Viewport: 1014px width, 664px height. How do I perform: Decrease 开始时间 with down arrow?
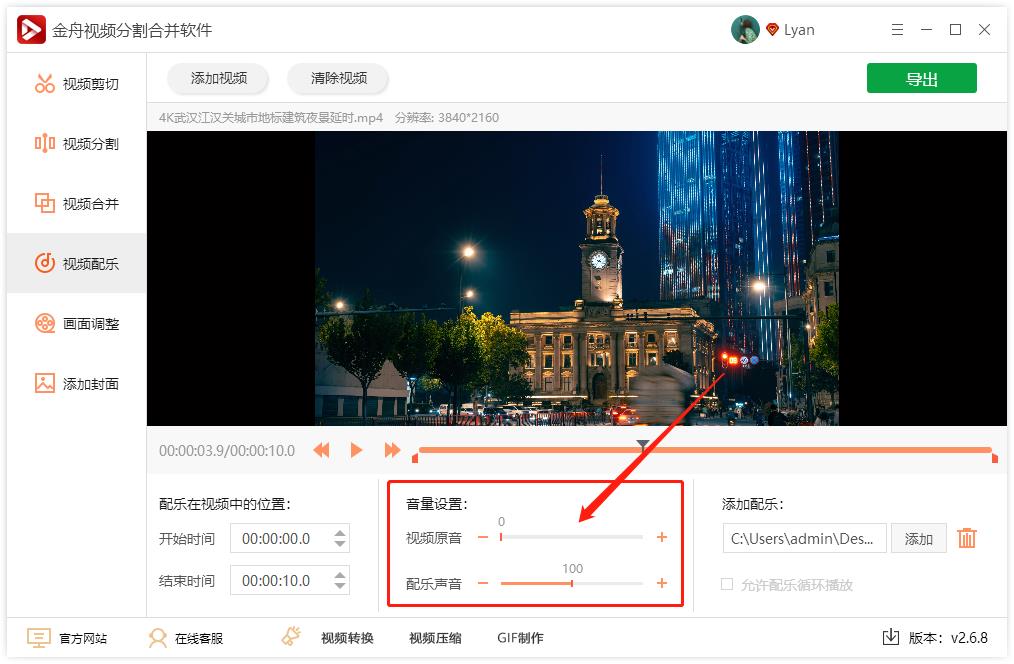[x=340, y=544]
